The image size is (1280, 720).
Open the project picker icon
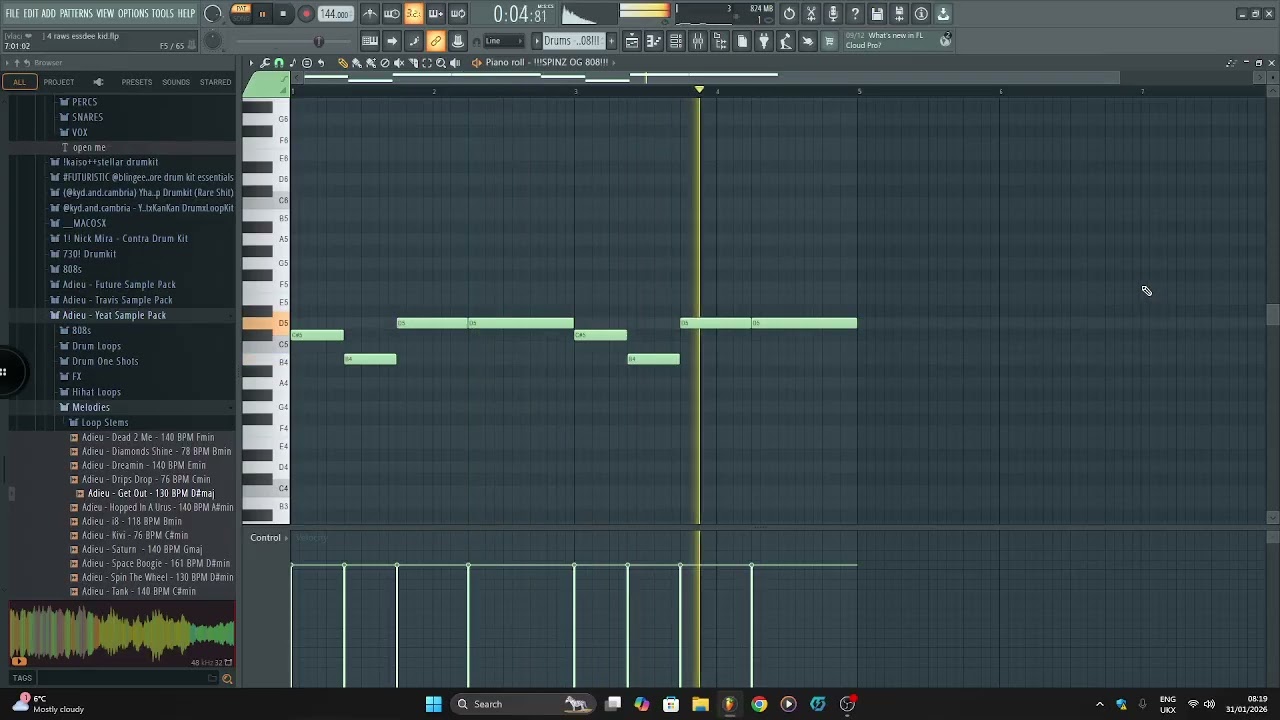[742, 41]
